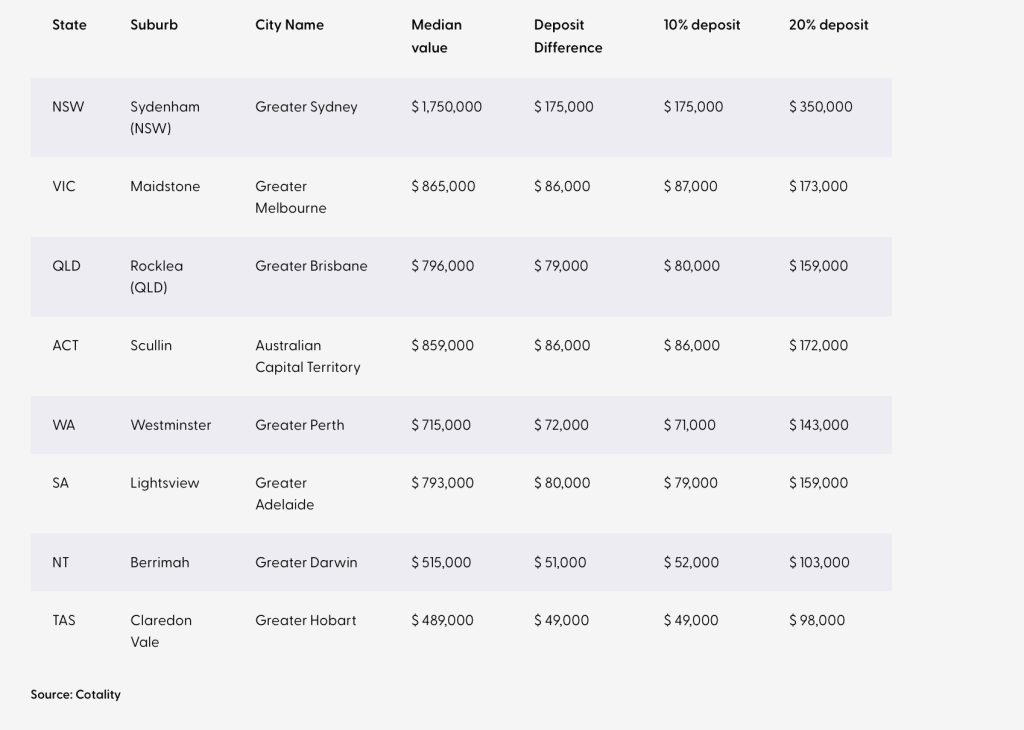
Task: Click the Maidstone suburb cell
Action: coord(165,186)
